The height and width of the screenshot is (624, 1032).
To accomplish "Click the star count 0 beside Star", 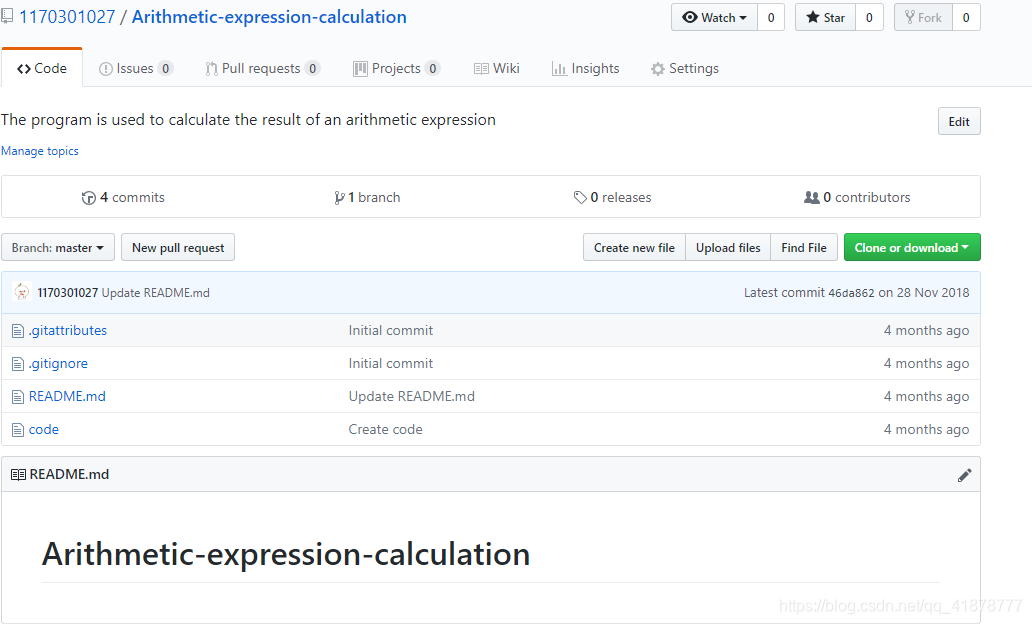I will click(869, 18).
